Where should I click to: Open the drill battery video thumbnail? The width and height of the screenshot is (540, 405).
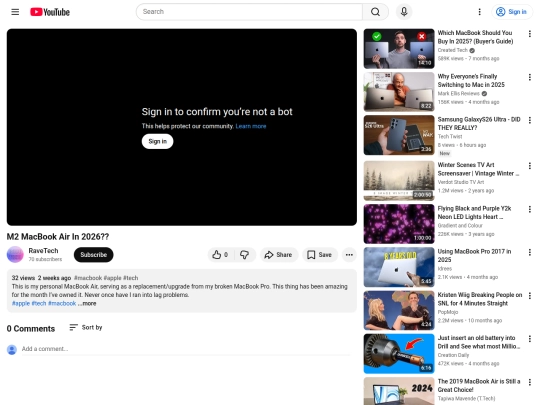399,353
